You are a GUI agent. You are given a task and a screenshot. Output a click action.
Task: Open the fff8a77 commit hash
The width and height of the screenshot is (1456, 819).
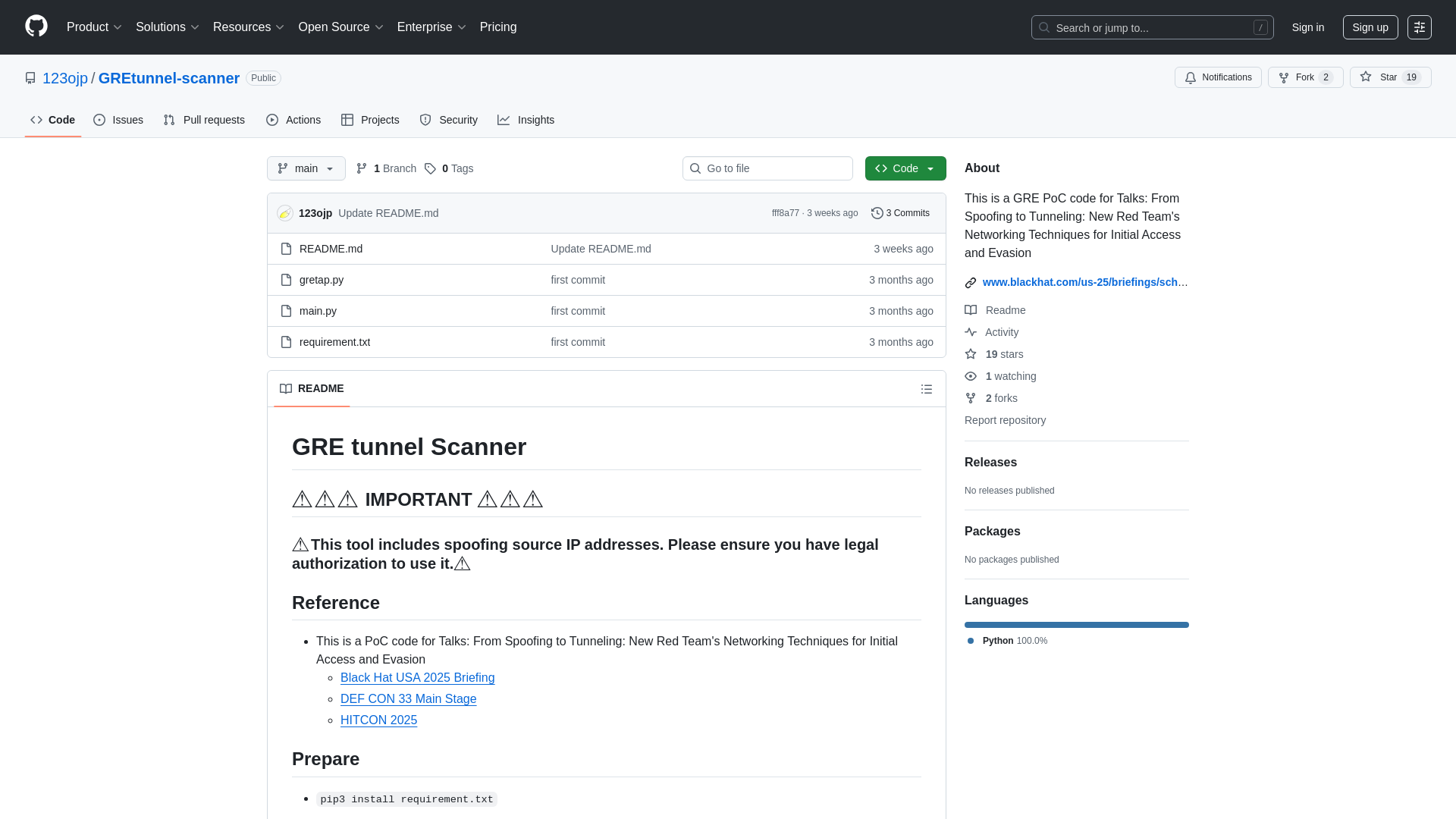click(x=786, y=213)
